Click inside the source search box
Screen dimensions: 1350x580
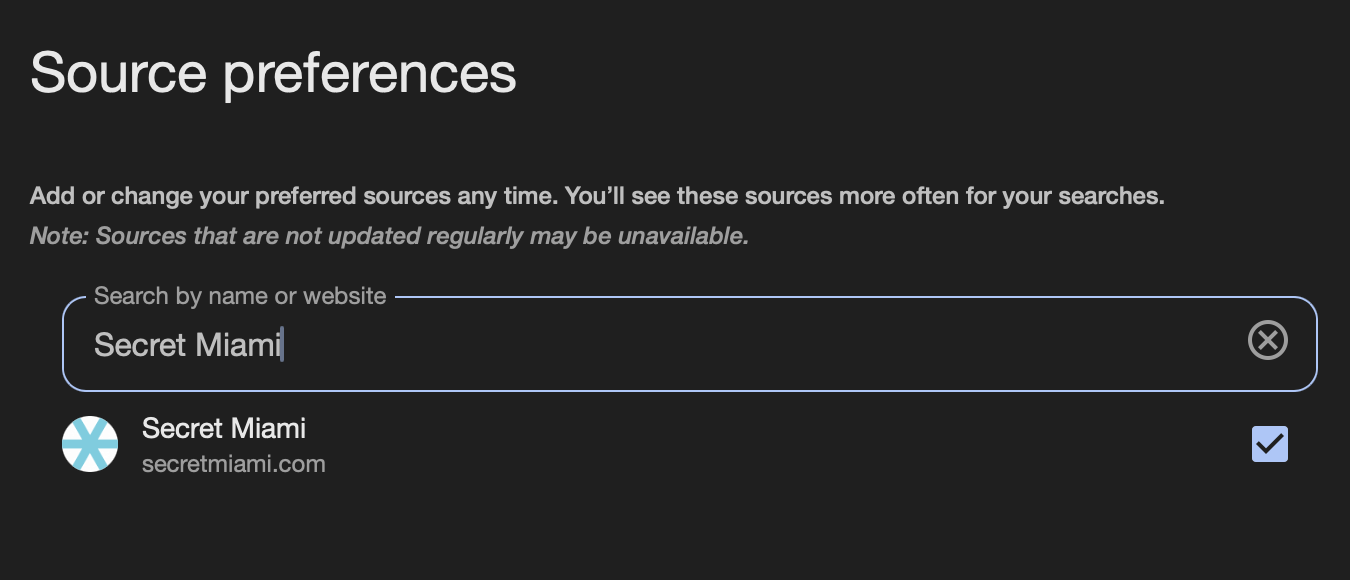point(689,344)
